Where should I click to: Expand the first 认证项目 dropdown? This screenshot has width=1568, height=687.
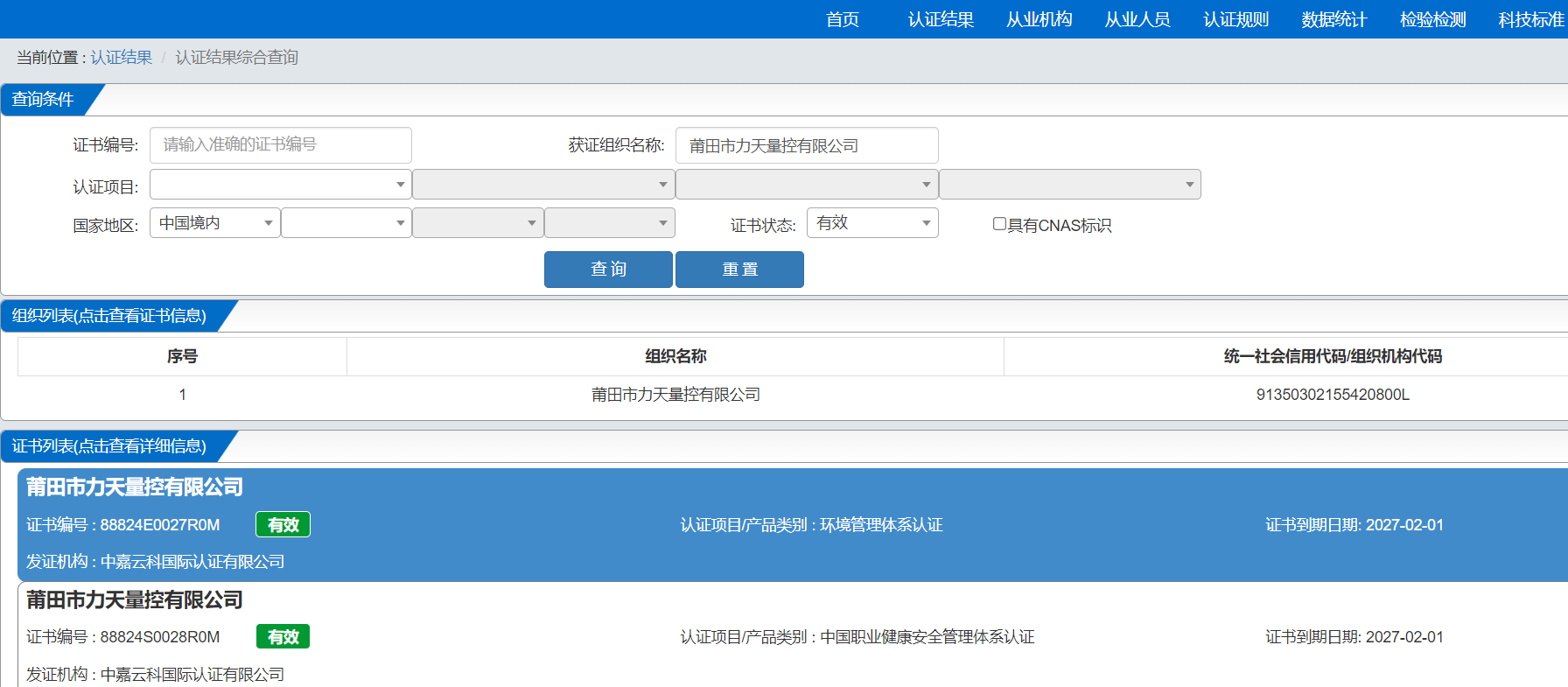pyautogui.click(x=281, y=185)
